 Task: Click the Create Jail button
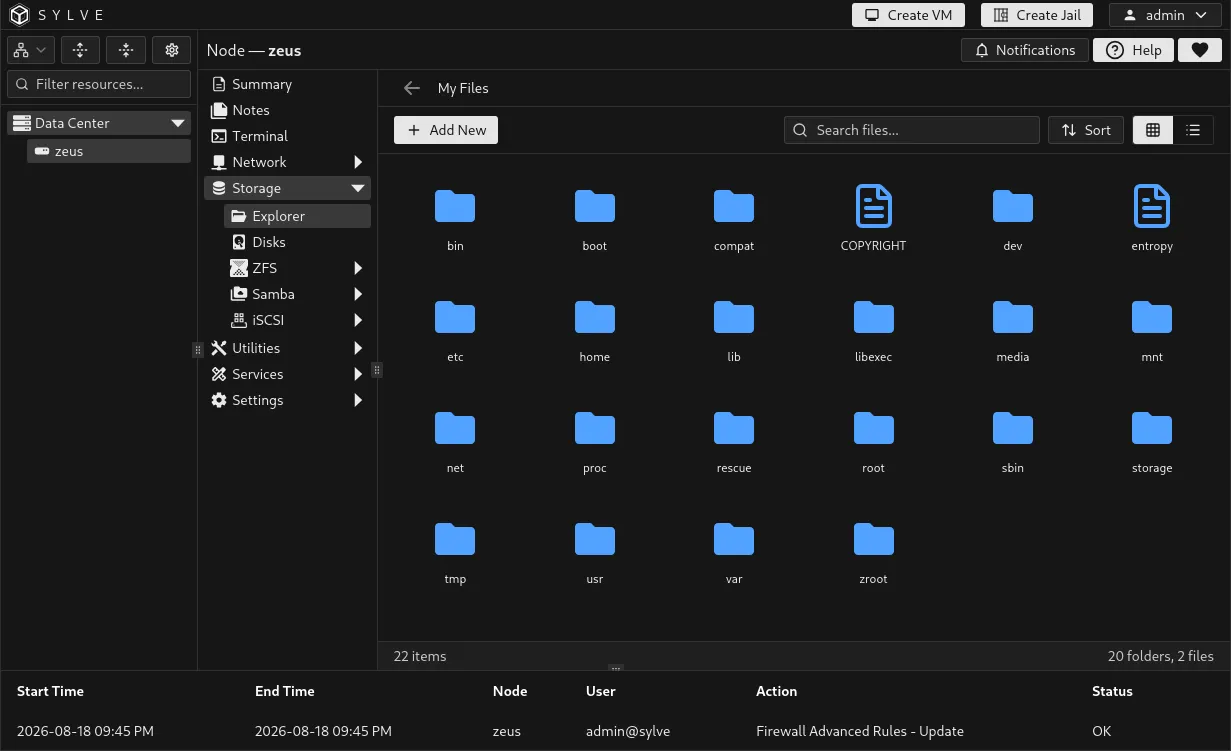coord(1037,15)
